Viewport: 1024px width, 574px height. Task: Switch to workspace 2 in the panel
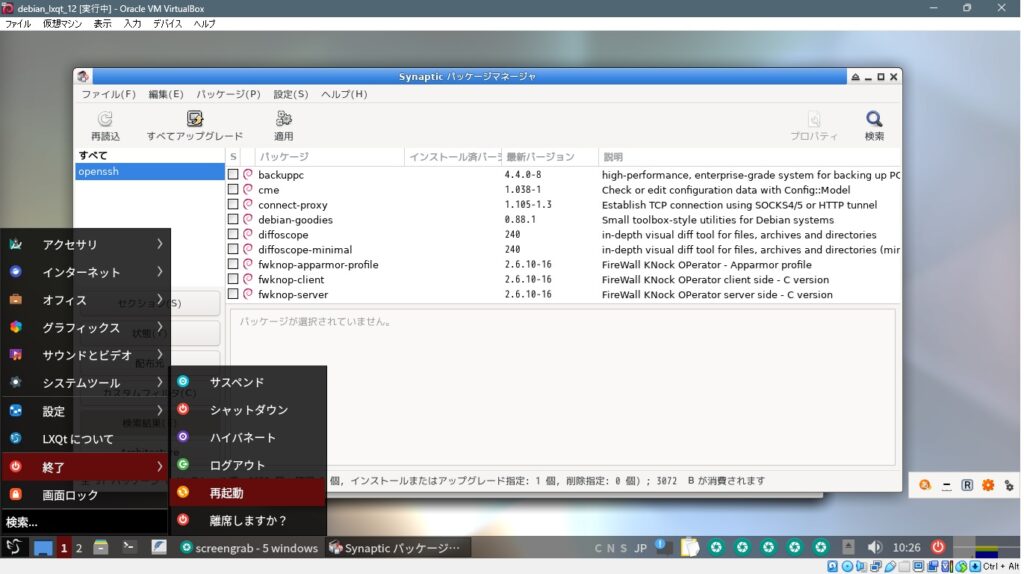(79, 548)
